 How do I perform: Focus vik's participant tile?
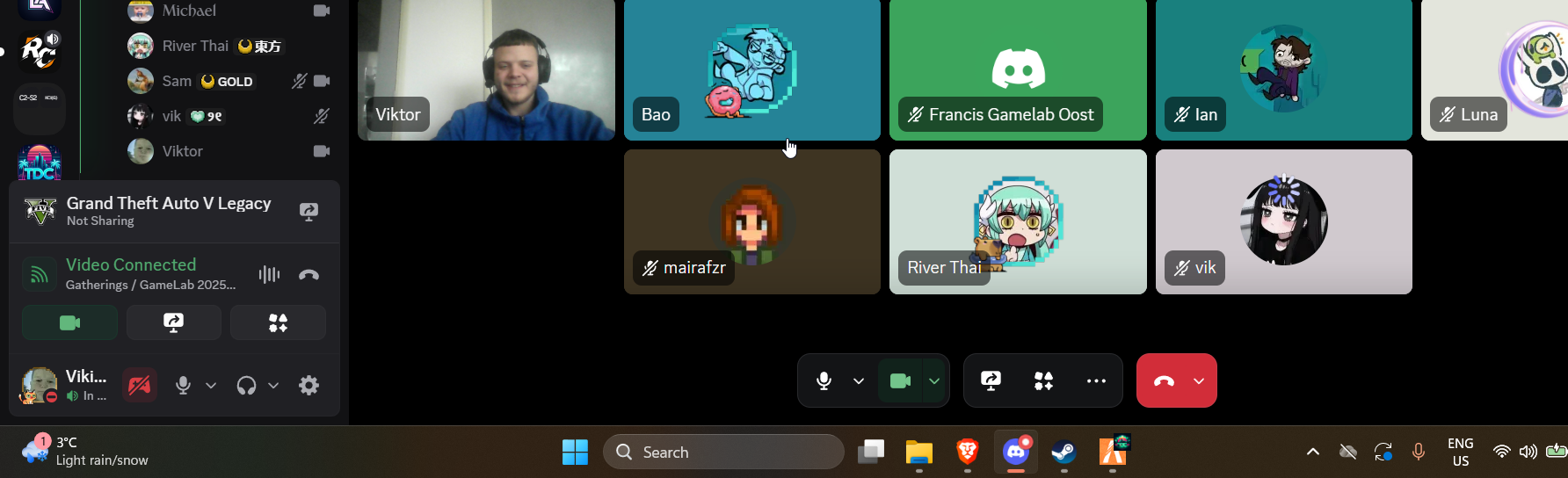tap(1284, 221)
